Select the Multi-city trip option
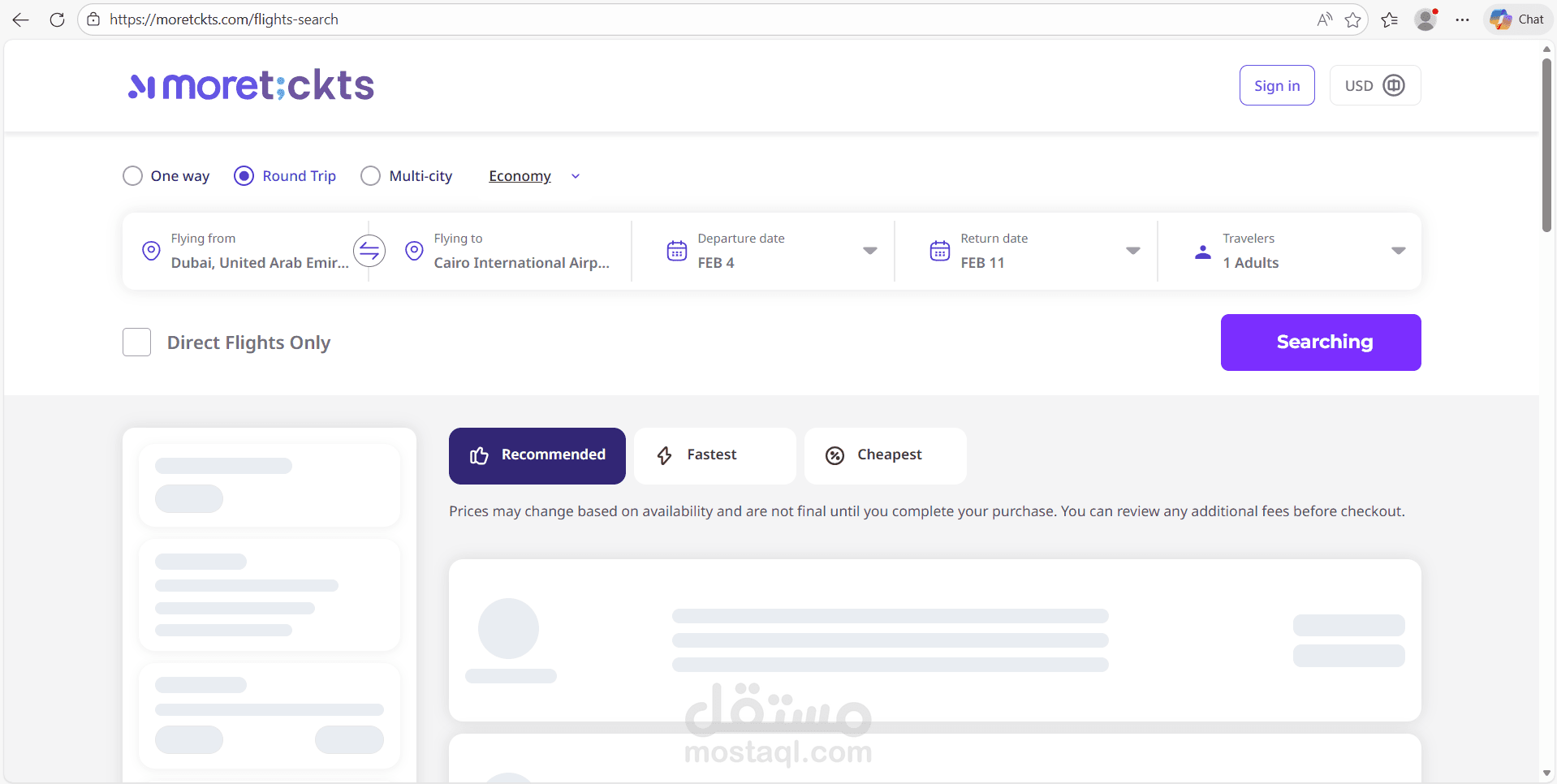The image size is (1557, 784). point(370,175)
